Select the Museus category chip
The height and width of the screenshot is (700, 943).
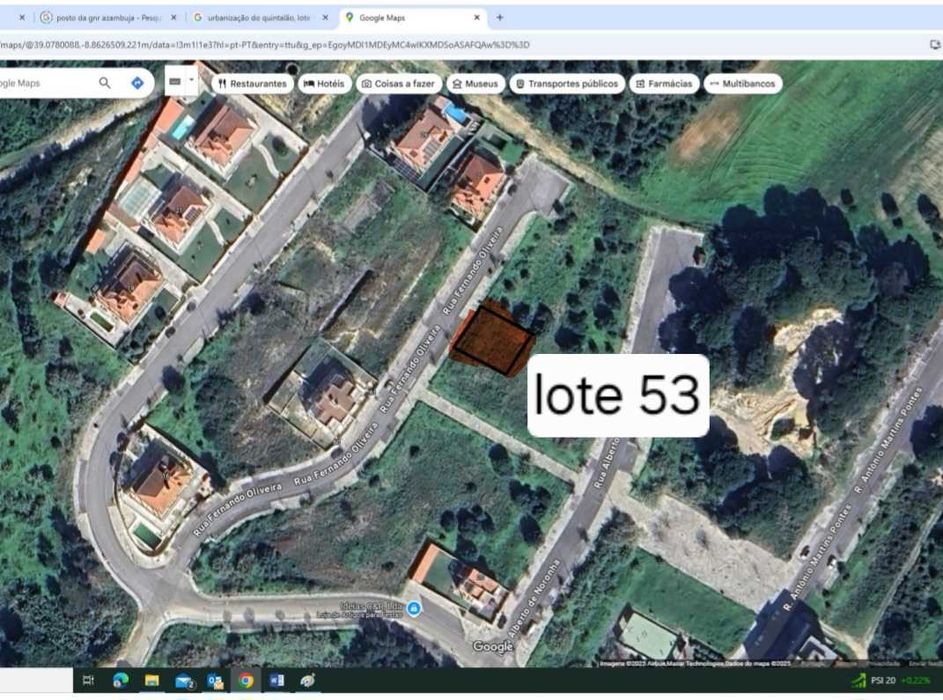(475, 84)
